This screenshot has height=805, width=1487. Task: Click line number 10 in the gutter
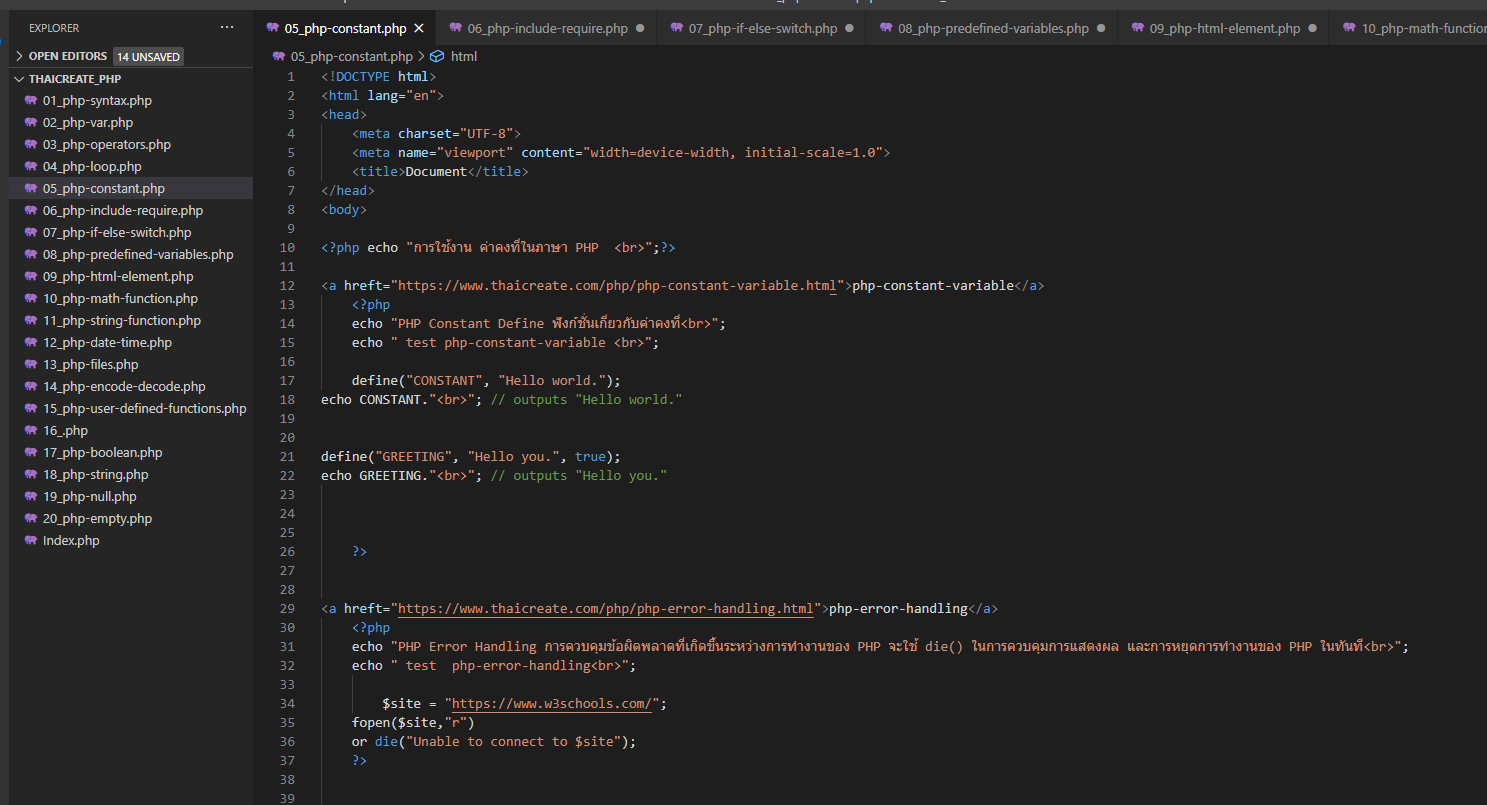[287, 247]
